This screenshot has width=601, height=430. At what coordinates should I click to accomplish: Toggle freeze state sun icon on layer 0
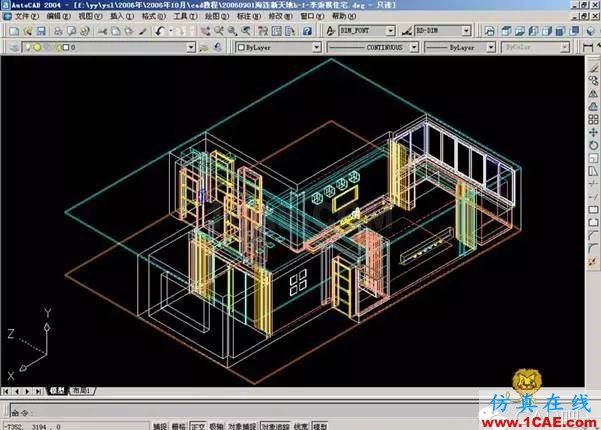(x=37, y=48)
